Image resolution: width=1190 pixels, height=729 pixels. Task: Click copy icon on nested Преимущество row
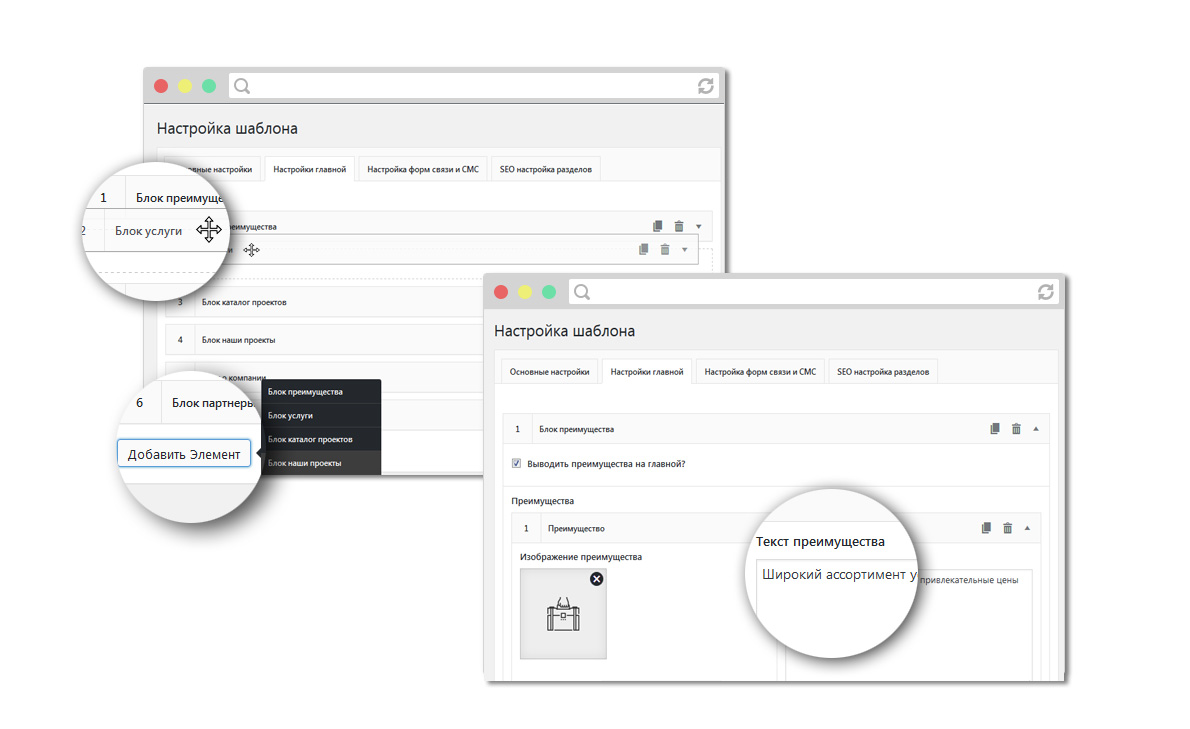[986, 528]
